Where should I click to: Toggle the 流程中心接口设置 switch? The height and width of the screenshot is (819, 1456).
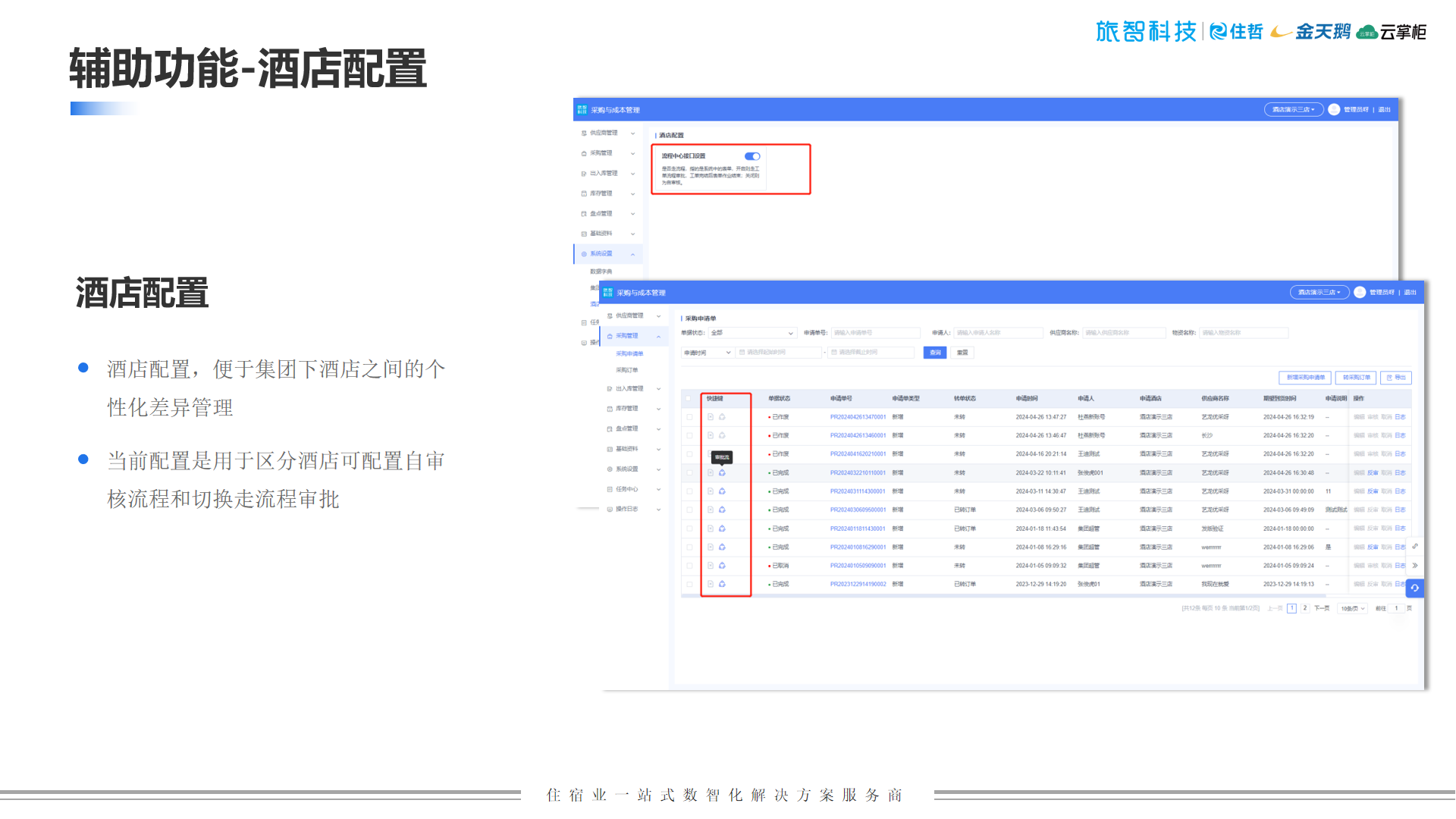(x=752, y=156)
